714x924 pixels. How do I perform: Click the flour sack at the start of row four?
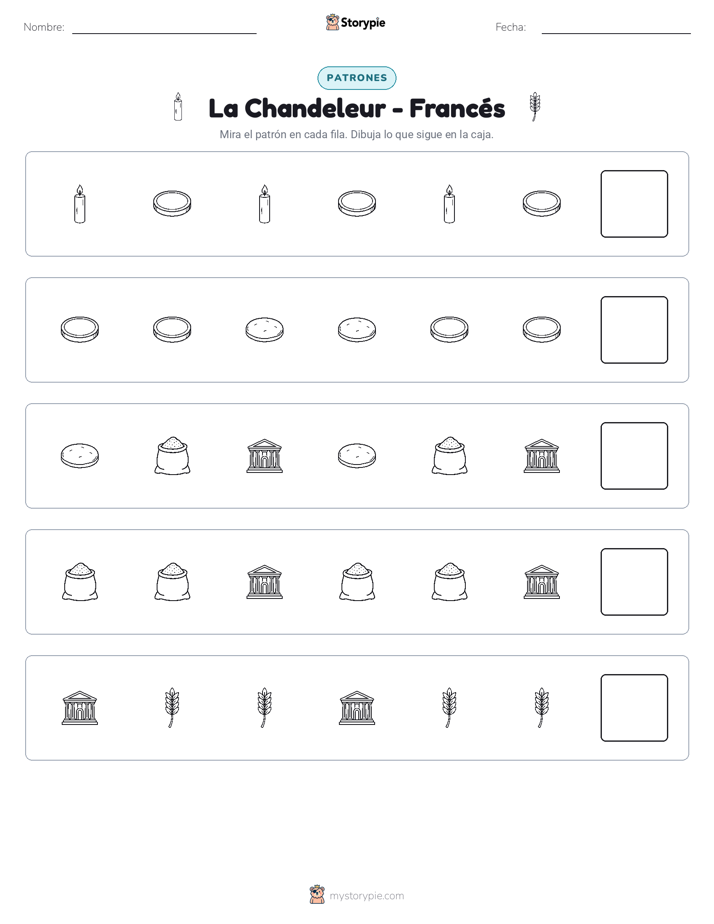80,582
